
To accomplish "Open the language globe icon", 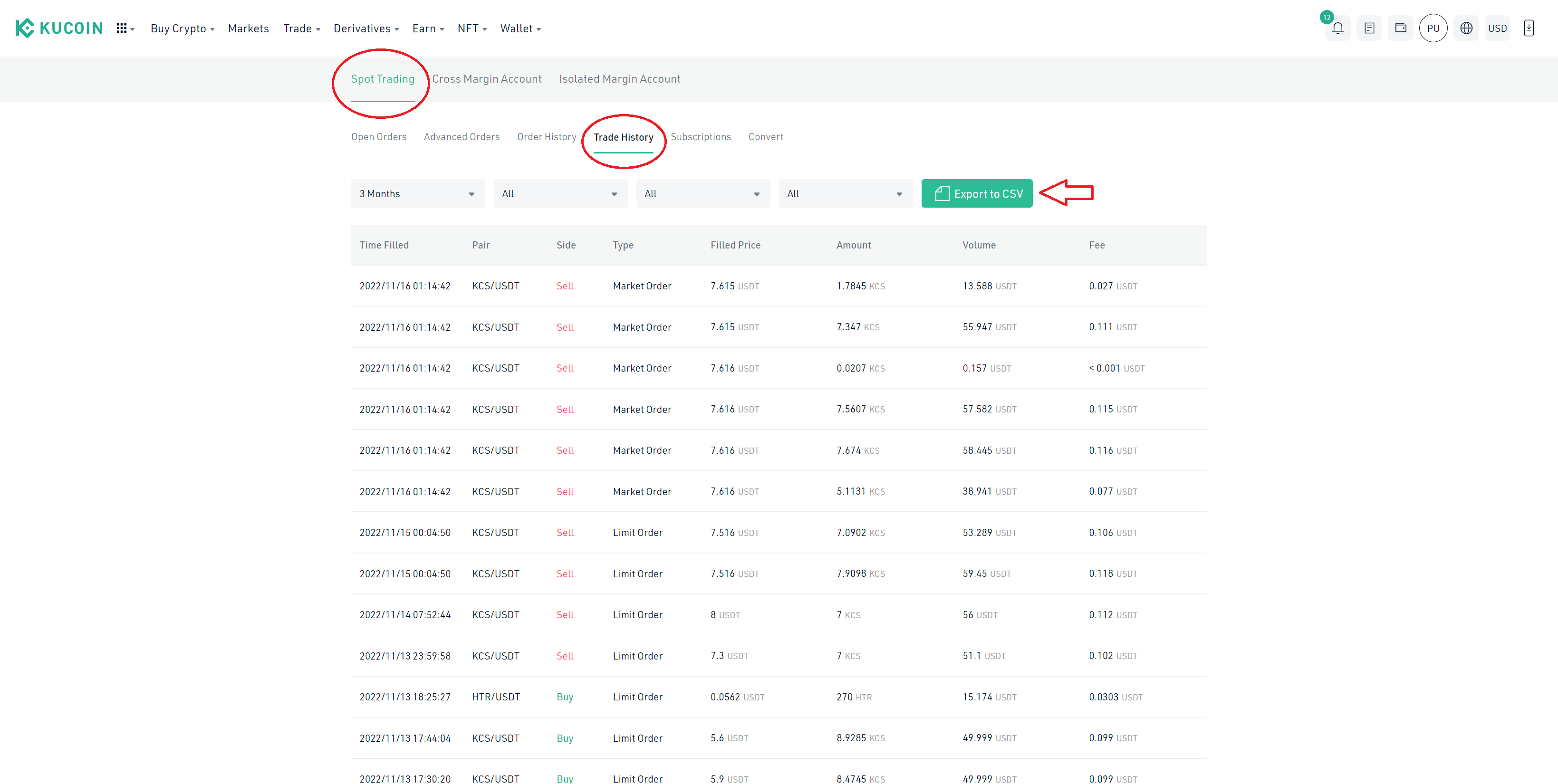I will [x=1466, y=29].
